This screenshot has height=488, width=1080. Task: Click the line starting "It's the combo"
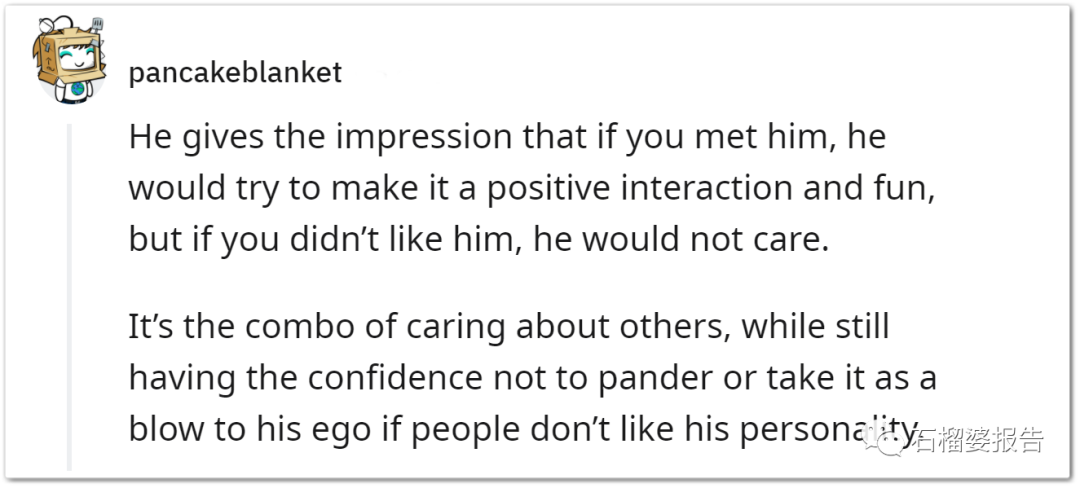coord(509,327)
